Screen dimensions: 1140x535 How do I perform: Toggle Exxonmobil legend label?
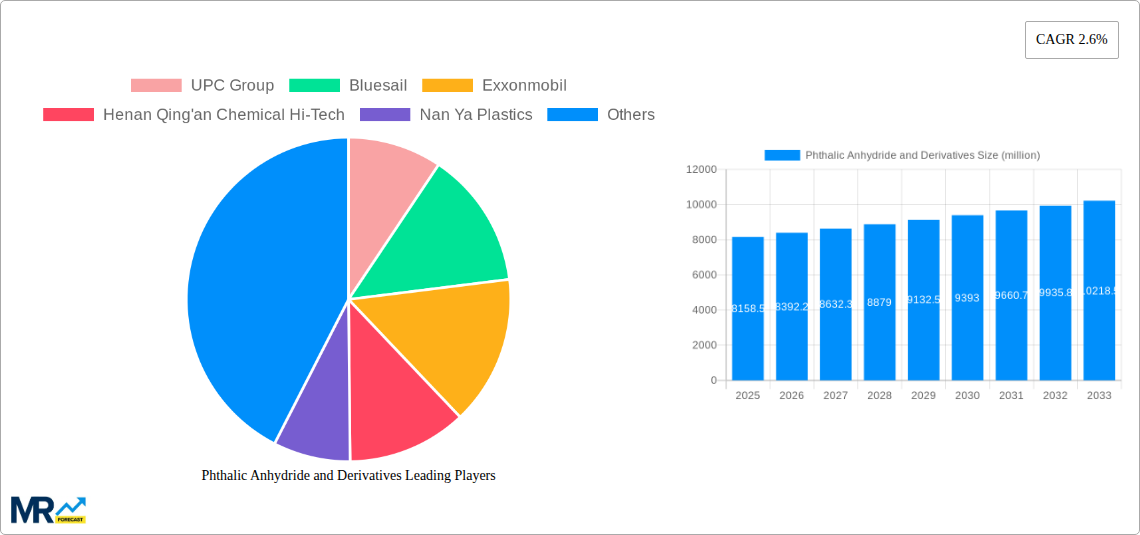[x=524, y=86]
